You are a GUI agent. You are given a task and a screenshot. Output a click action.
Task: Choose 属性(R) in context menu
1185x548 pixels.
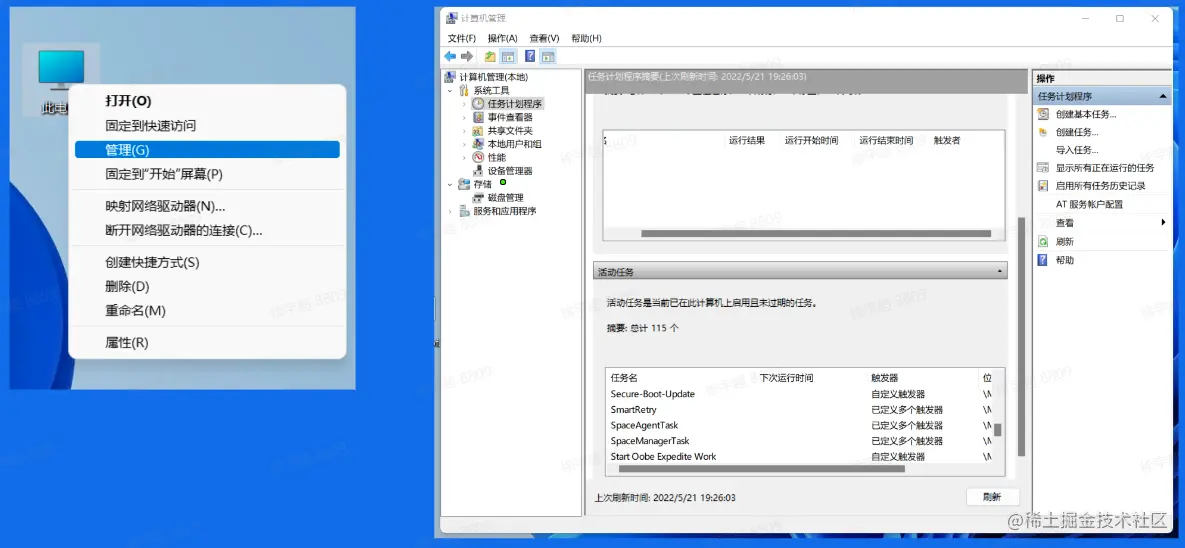click(207, 342)
